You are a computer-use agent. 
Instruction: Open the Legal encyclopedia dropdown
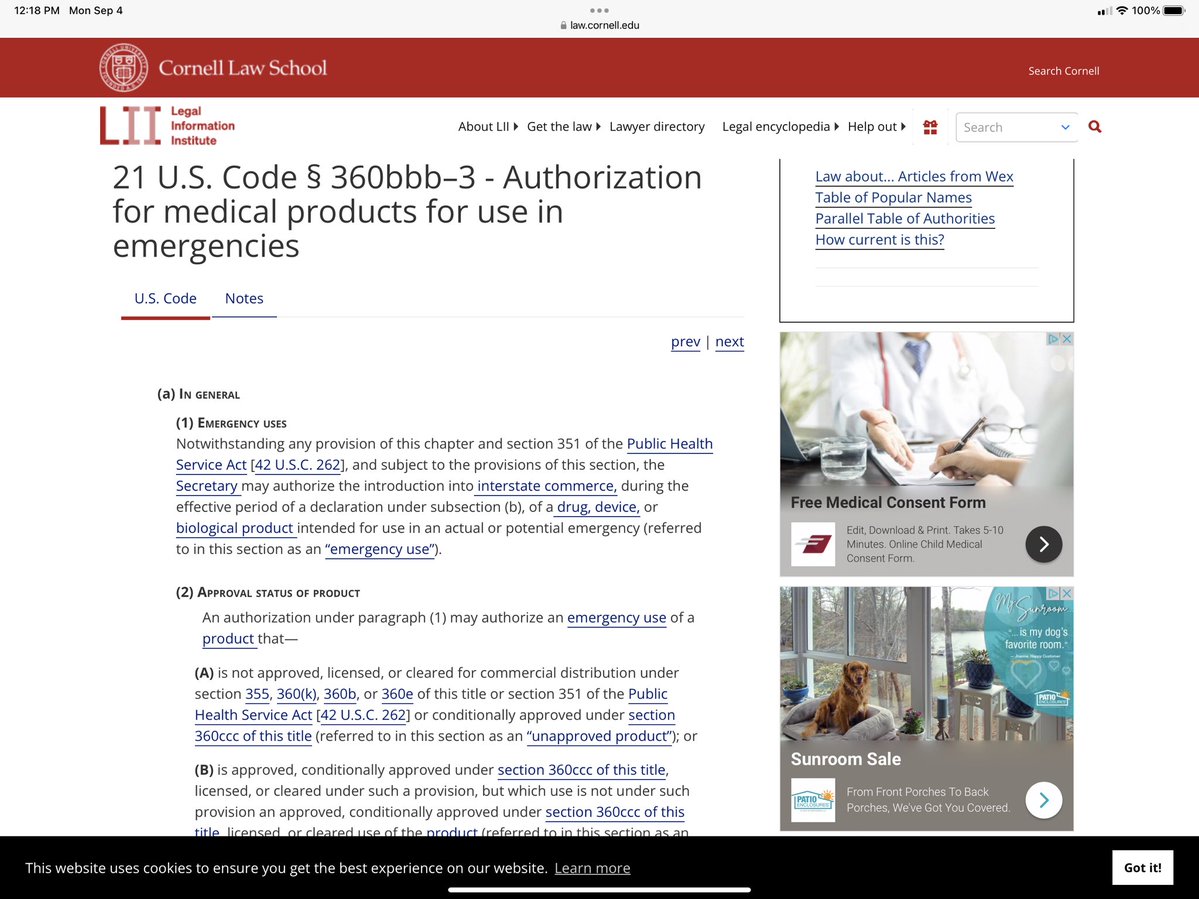[780, 127]
